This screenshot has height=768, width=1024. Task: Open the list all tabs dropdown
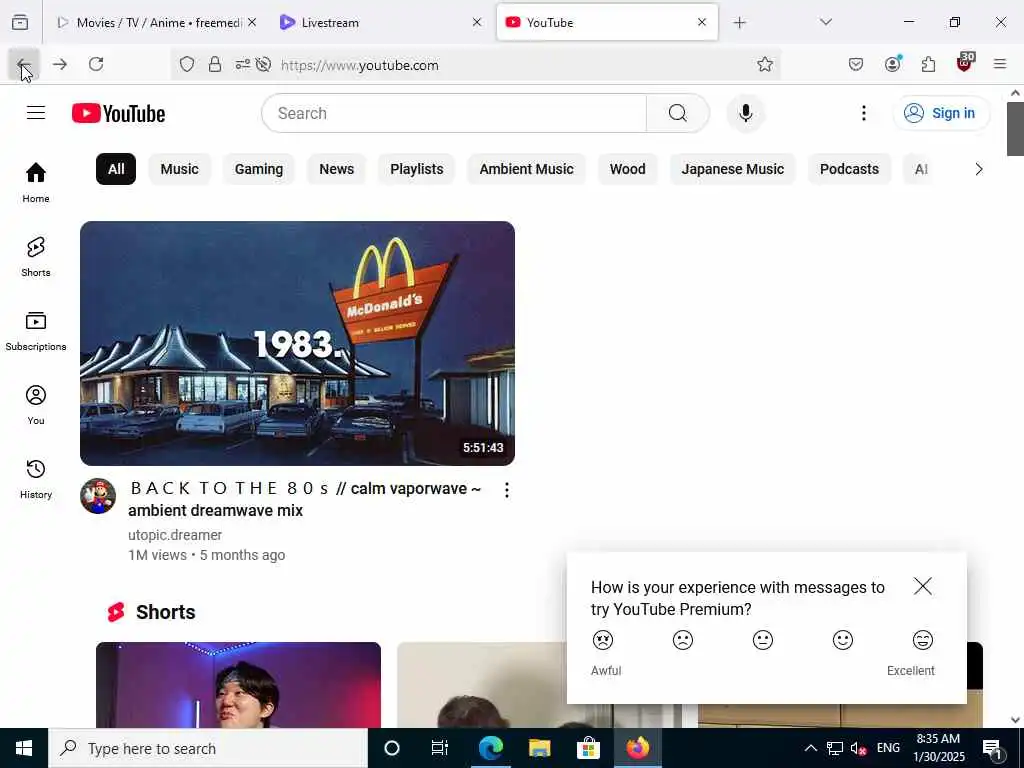[825, 22]
